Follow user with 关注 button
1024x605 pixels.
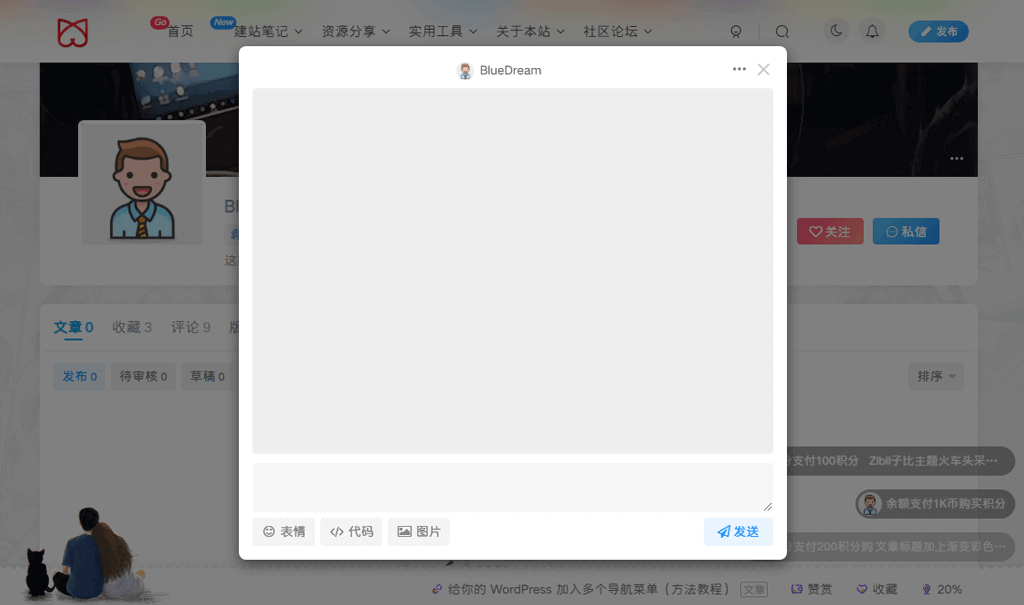(829, 231)
